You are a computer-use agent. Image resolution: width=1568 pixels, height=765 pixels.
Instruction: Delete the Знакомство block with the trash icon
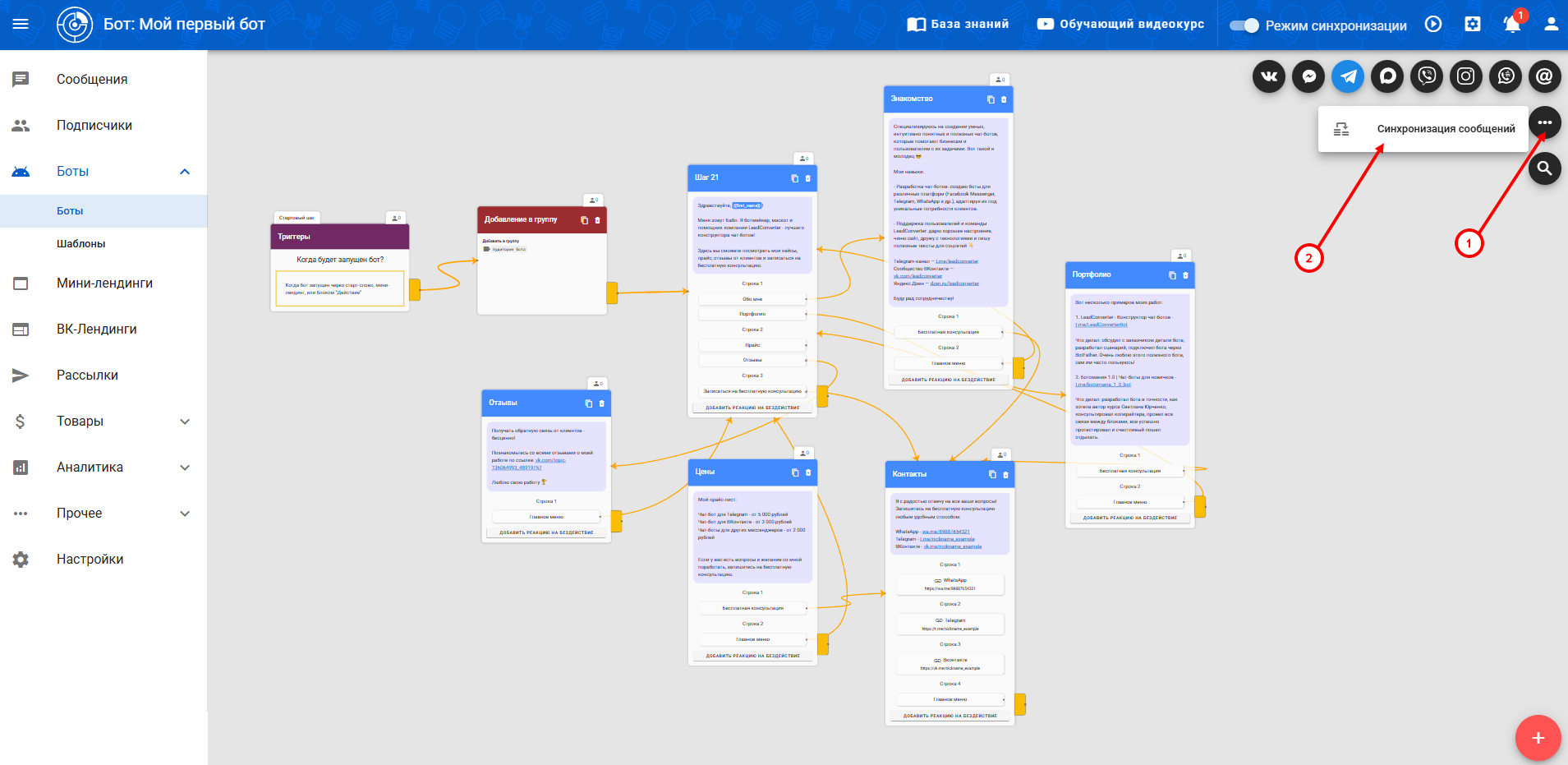pos(1004,99)
